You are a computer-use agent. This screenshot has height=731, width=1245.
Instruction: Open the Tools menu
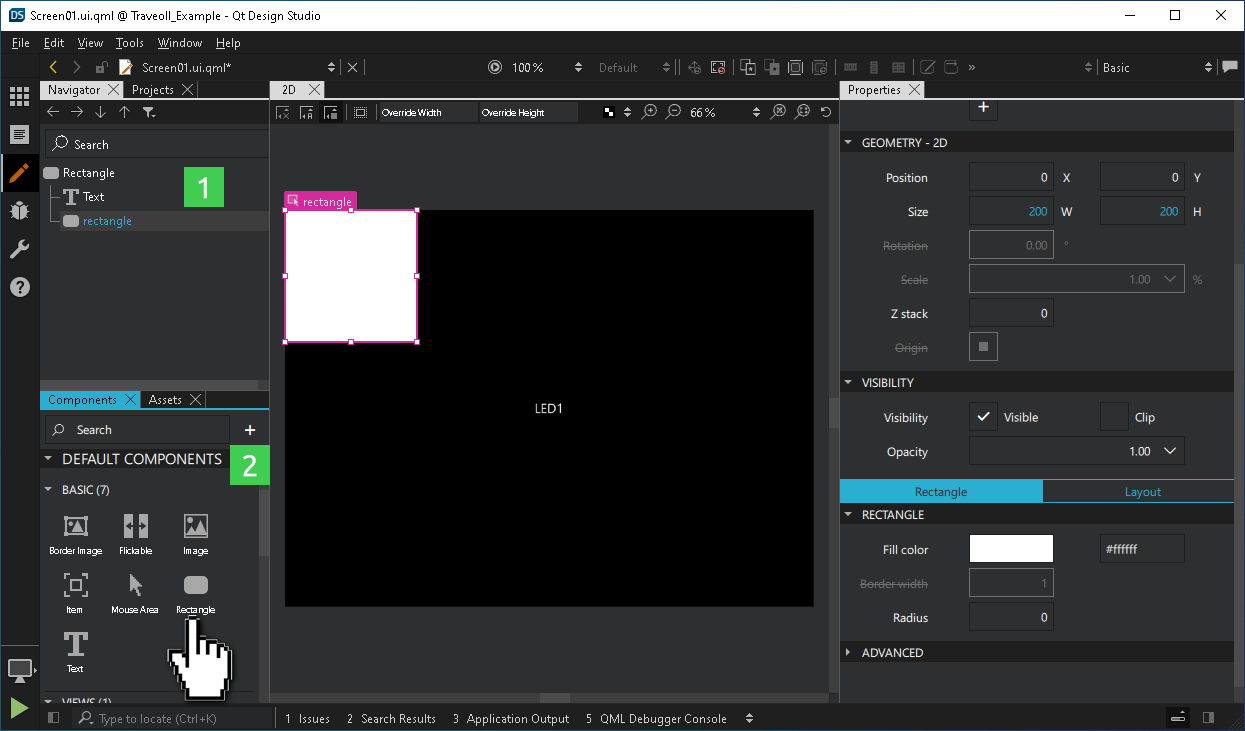(x=129, y=42)
